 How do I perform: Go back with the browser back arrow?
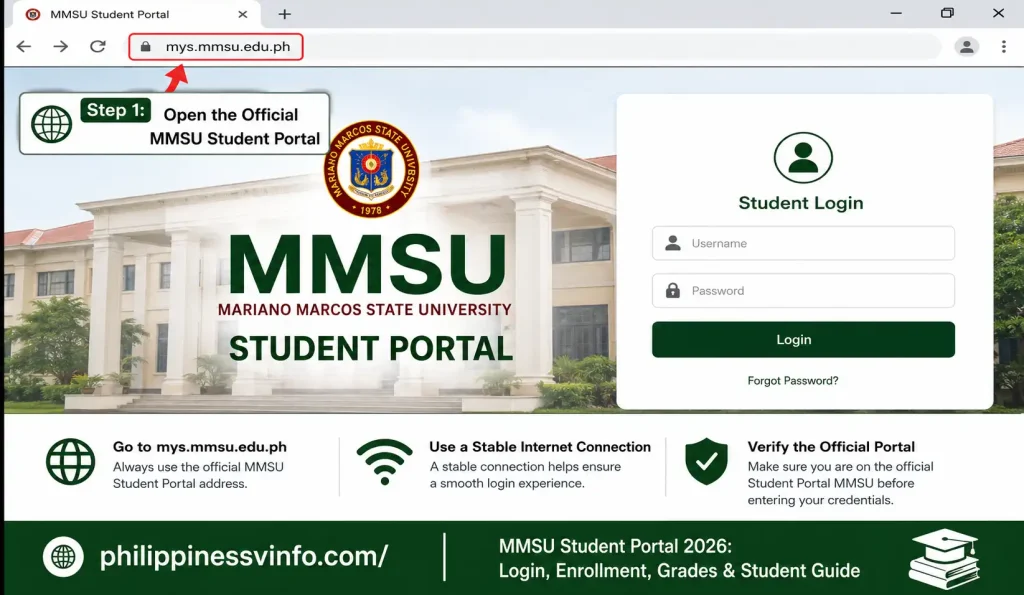(24, 46)
